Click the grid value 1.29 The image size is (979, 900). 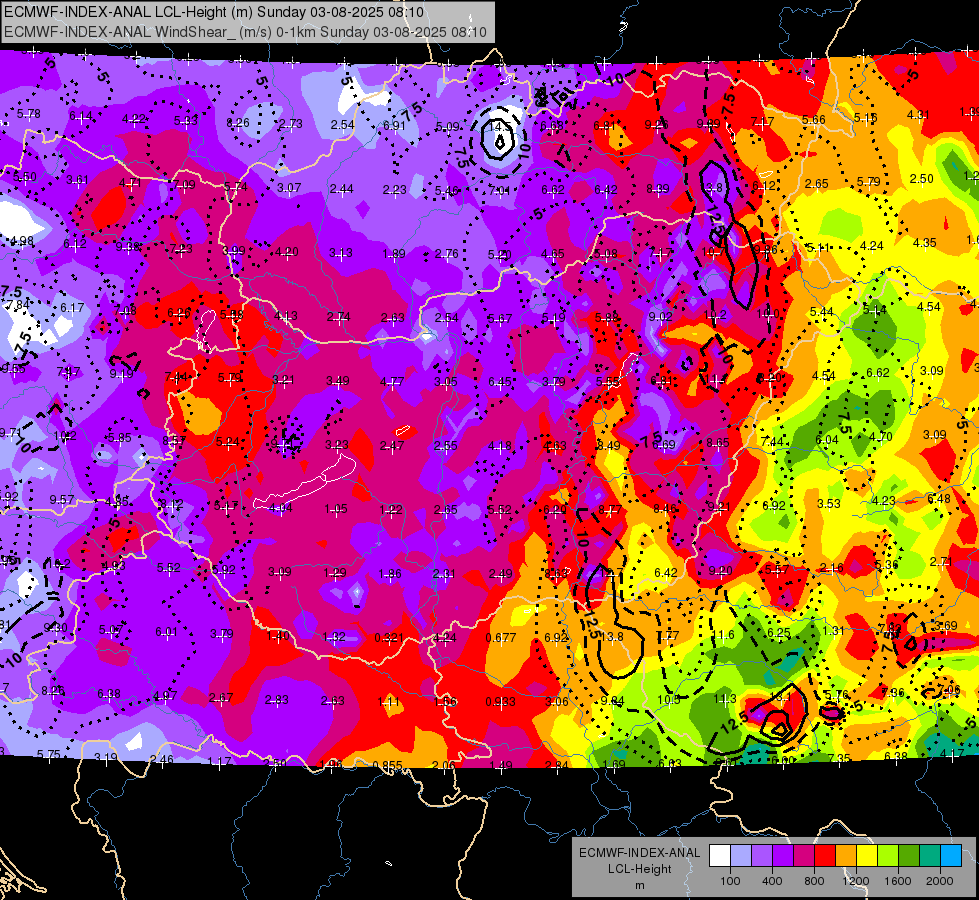click(x=335, y=573)
